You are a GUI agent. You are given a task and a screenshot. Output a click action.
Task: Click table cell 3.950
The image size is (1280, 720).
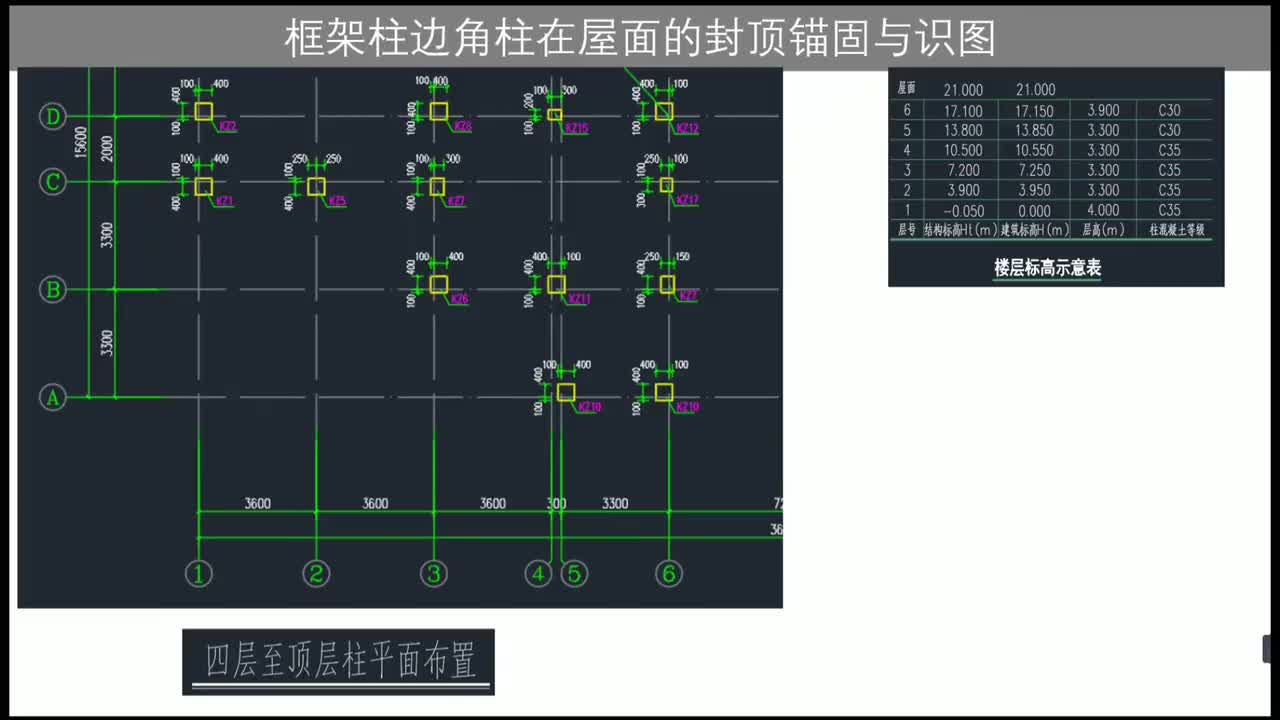tap(1034, 191)
